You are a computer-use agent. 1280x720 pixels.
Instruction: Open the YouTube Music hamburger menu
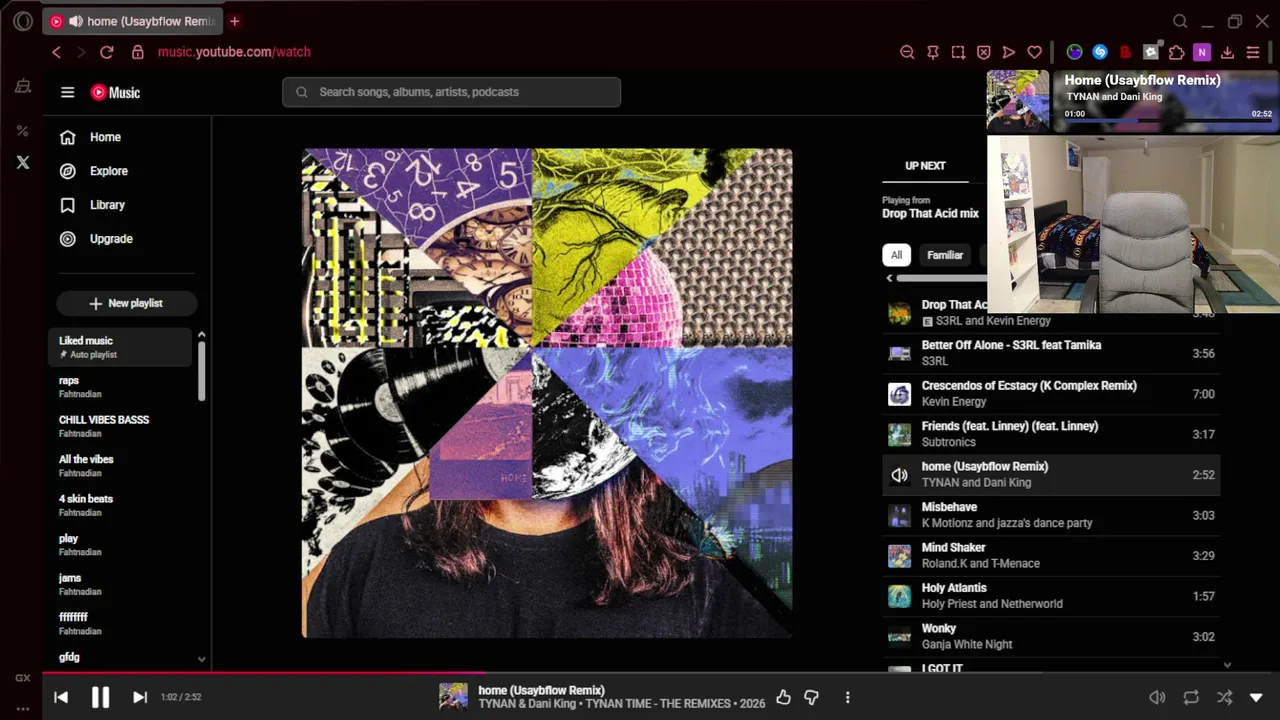coord(67,92)
